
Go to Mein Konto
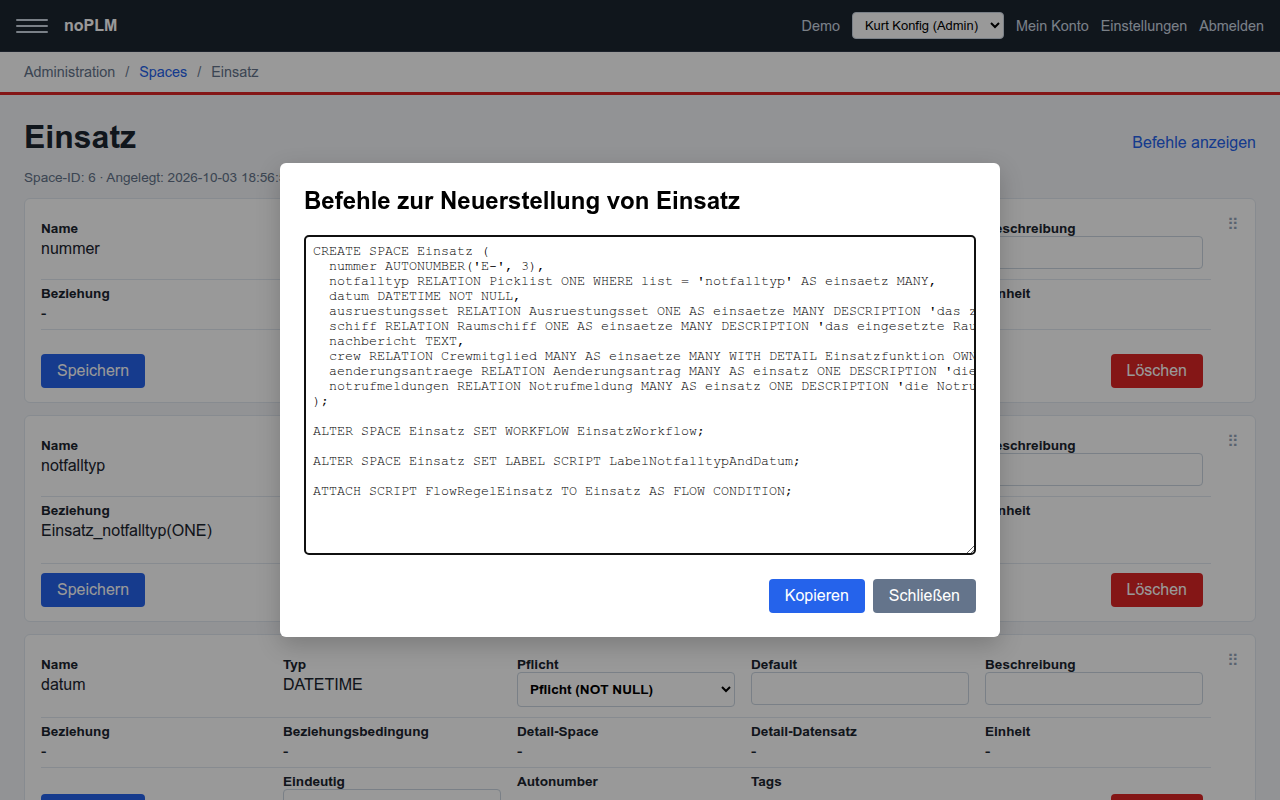coord(1052,26)
